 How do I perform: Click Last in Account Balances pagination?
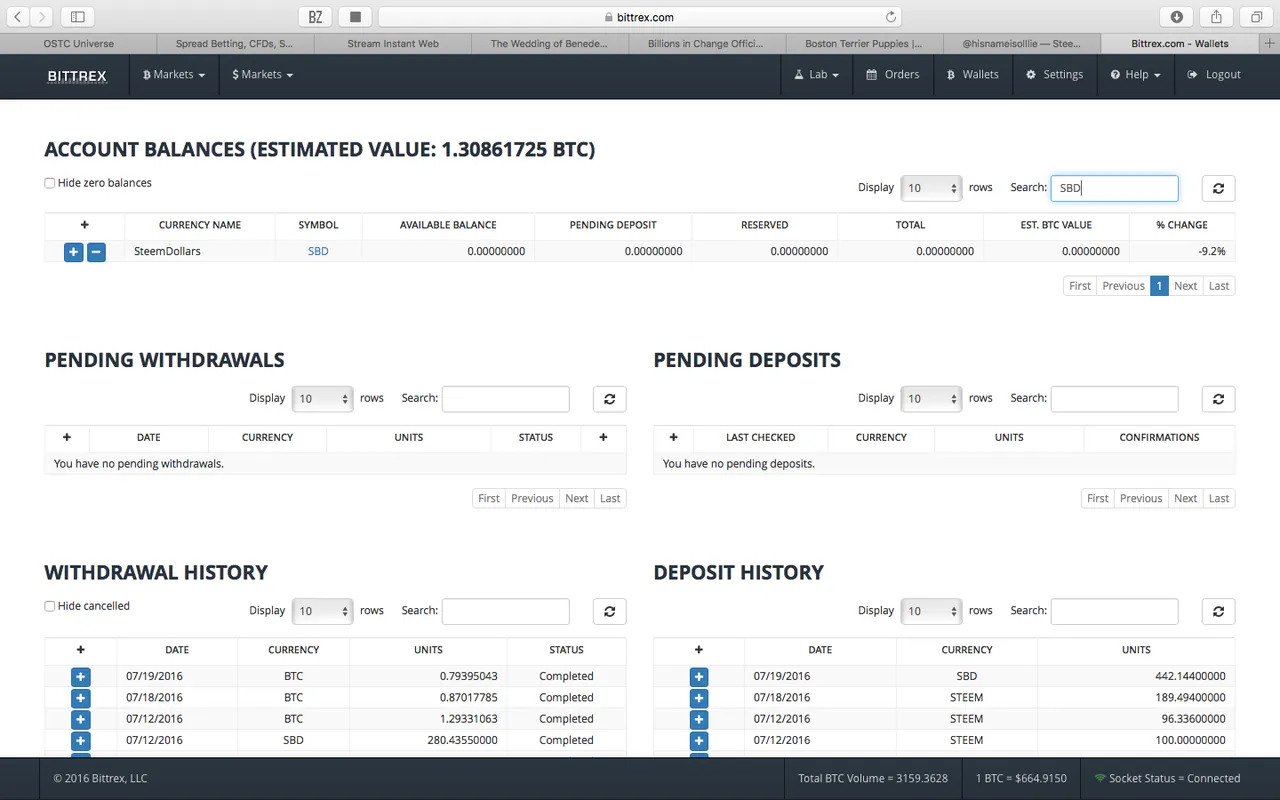point(1219,286)
